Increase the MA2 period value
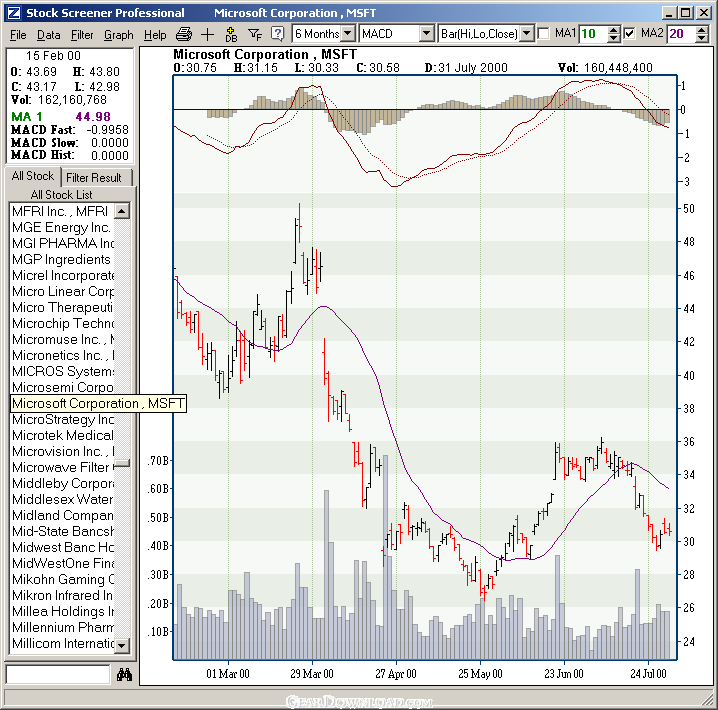This screenshot has height=710, width=718. coord(701,30)
